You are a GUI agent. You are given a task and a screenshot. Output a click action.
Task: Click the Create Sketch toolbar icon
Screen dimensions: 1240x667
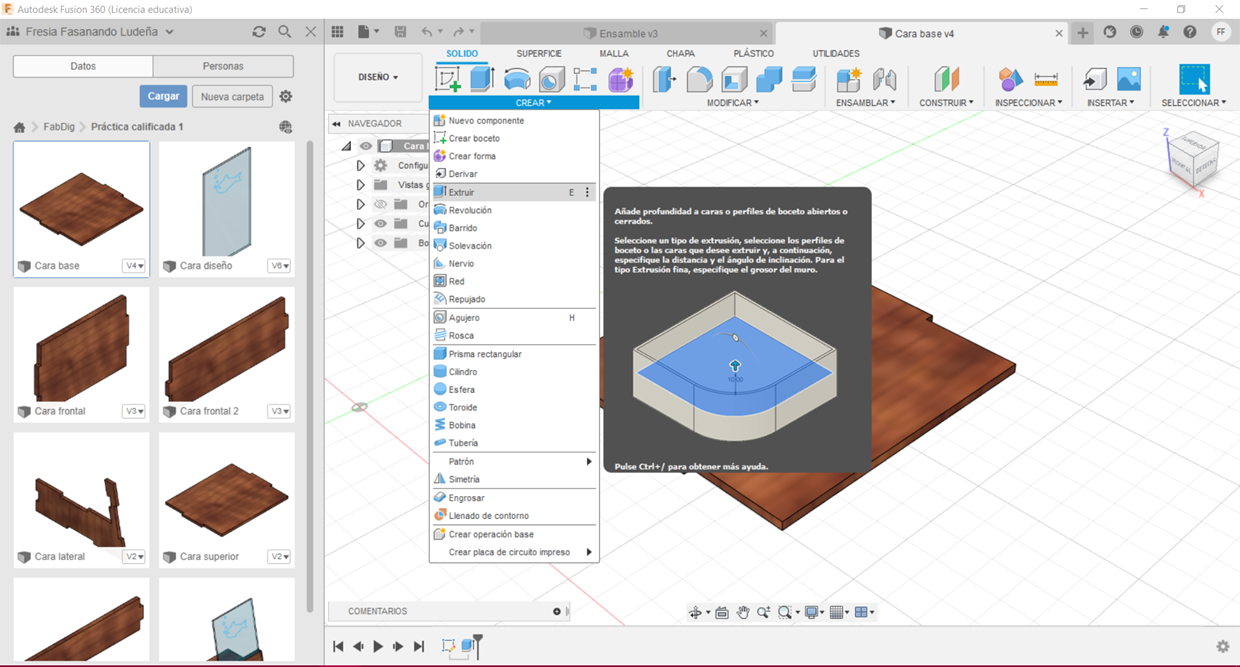coord(448,79)
